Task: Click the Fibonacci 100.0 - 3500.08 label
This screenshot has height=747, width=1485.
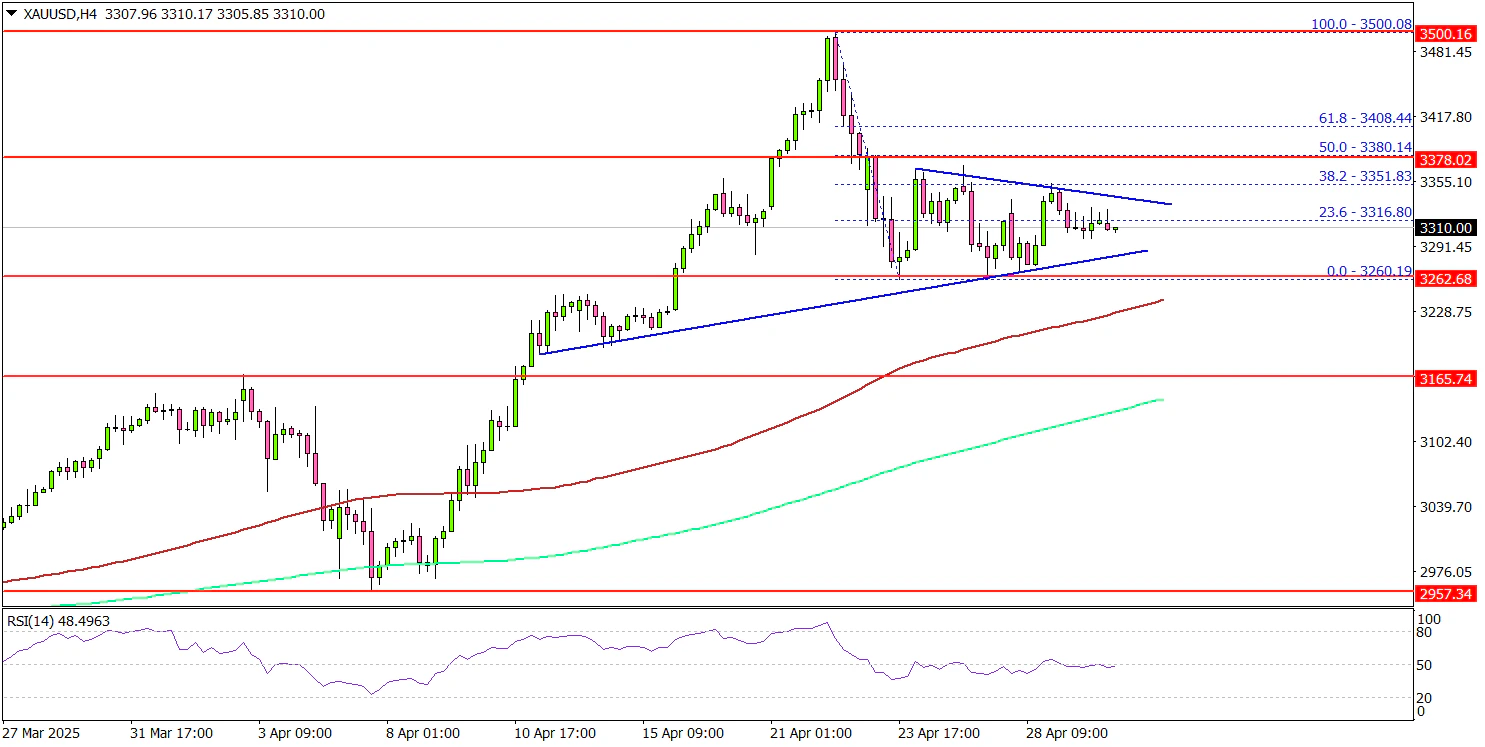Action: [1360, 23]
